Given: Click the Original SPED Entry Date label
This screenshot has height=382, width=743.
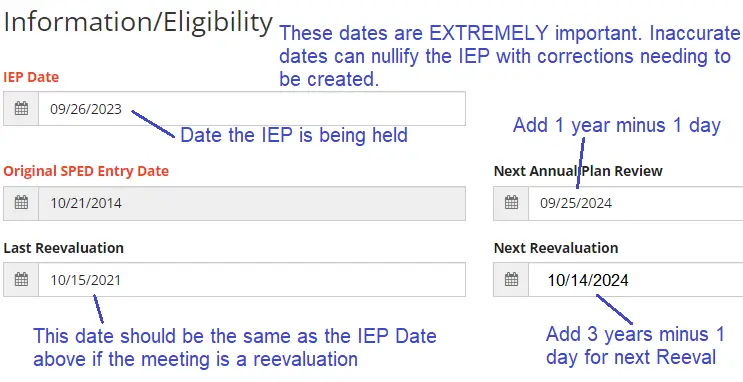Looking at the screenshot, I should coord(86,171).
